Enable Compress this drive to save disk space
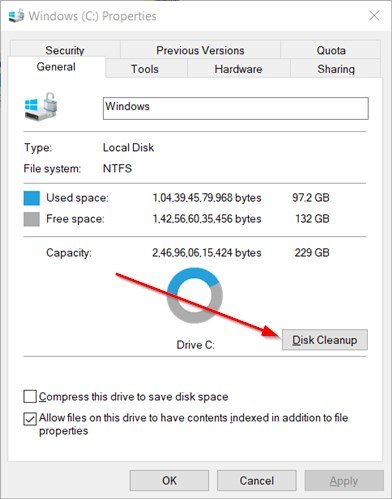392x499 pixels. 30,397
